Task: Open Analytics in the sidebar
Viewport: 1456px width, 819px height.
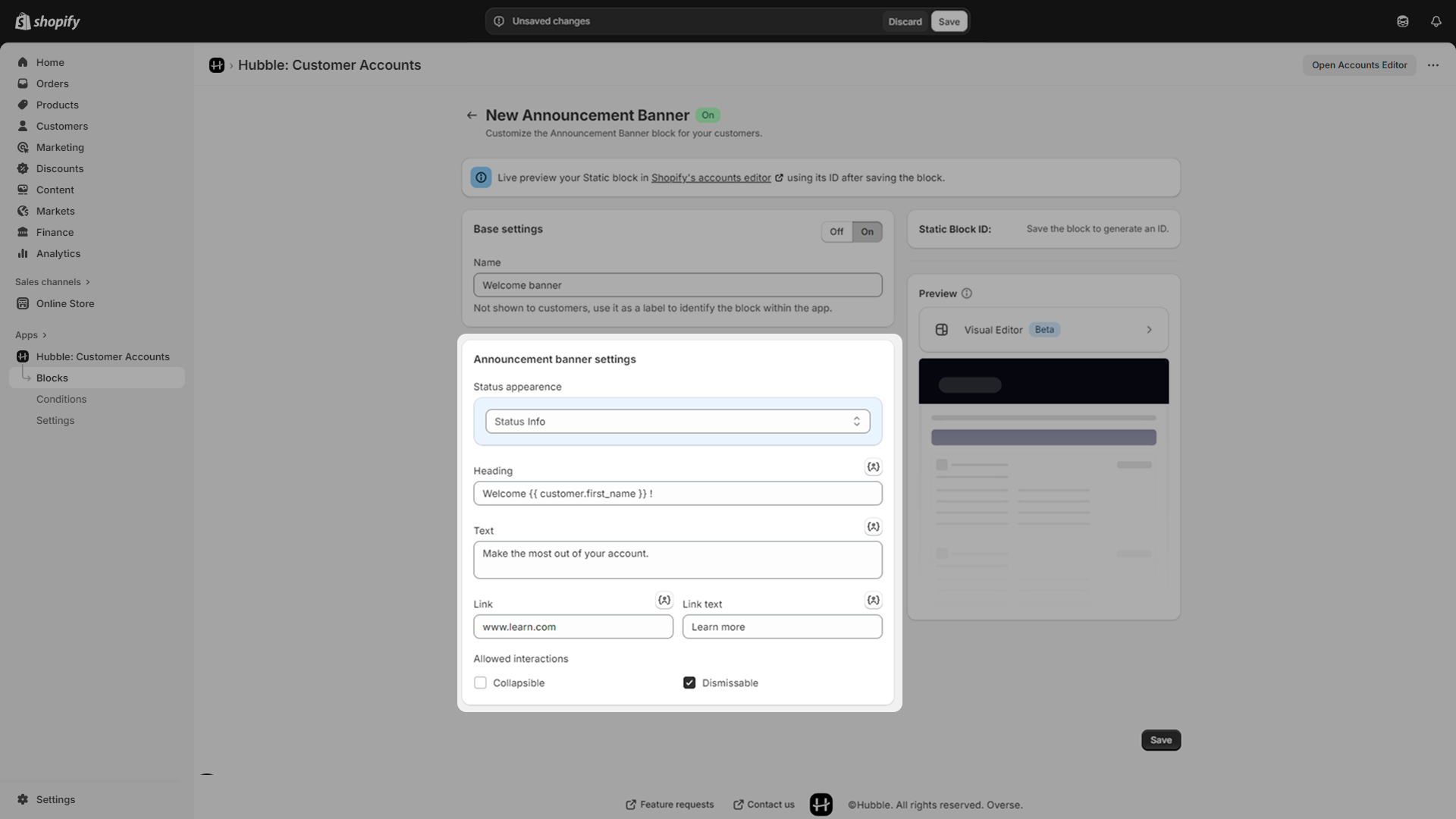Action: tap(58, 254)
